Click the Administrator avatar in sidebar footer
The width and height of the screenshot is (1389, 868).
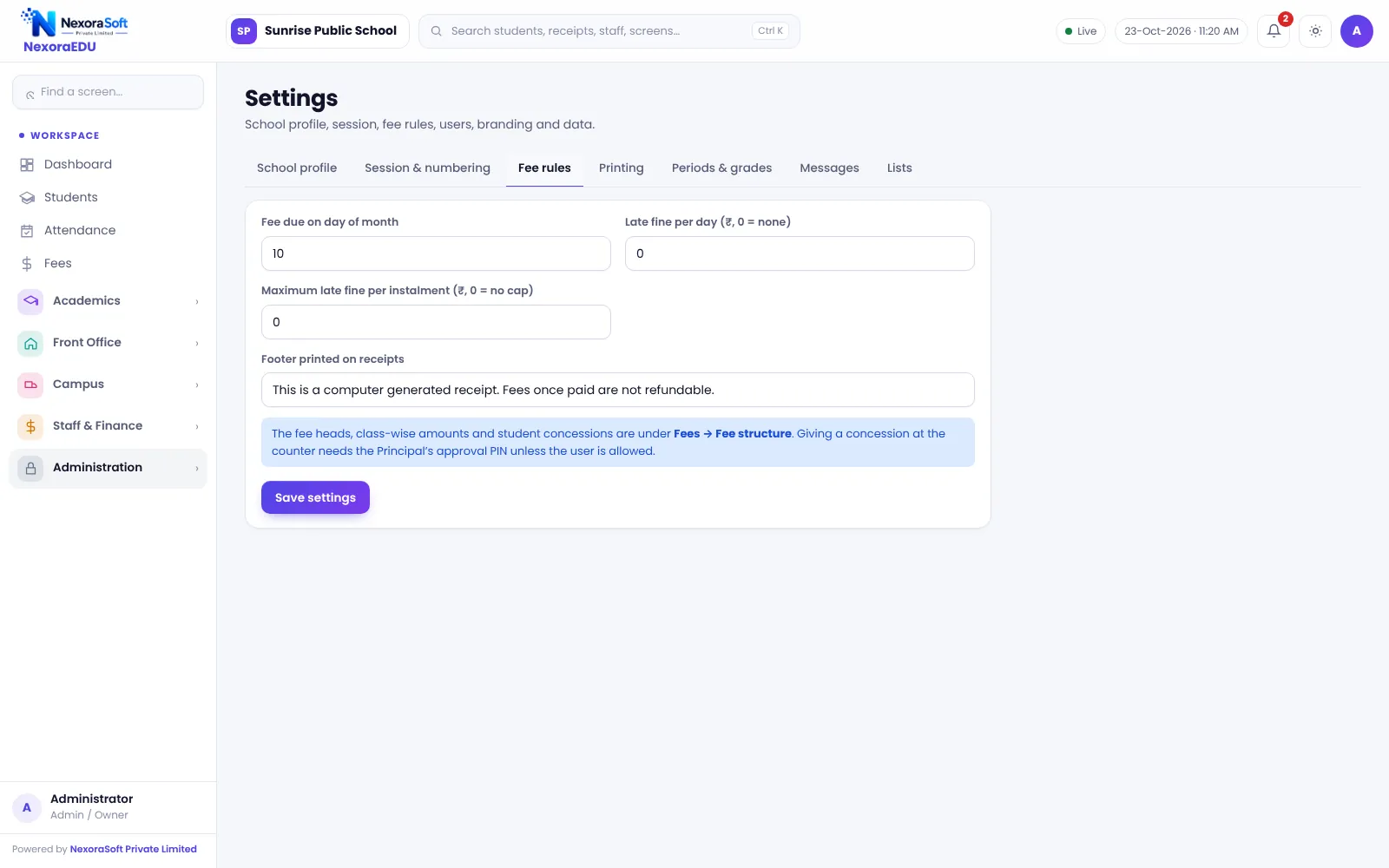pyautogui.click(x=27, y=807)
